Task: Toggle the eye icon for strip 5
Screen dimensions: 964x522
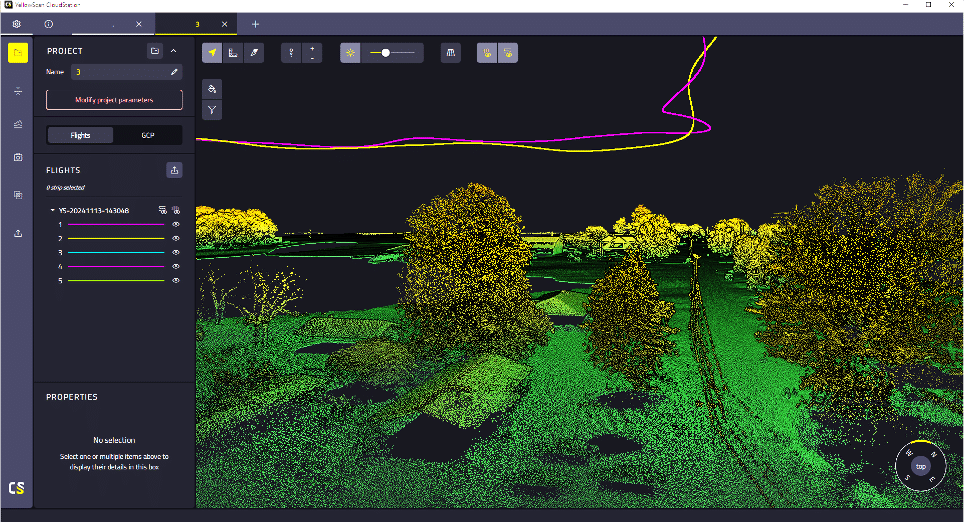Action: [x=176, y=281]
